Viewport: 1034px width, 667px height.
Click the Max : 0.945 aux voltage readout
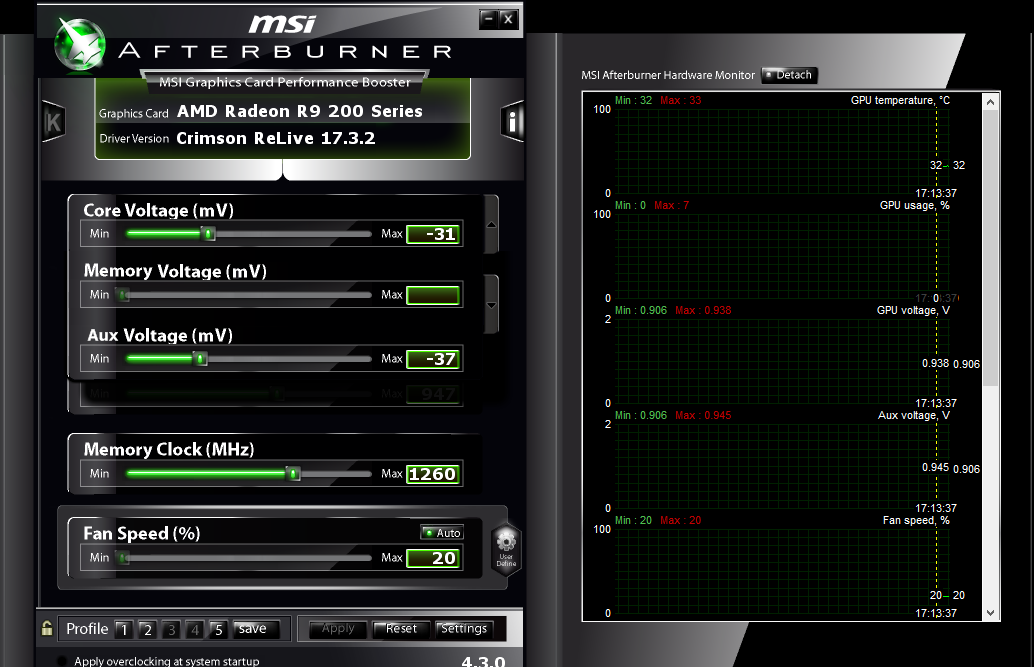tap(703, 415)
